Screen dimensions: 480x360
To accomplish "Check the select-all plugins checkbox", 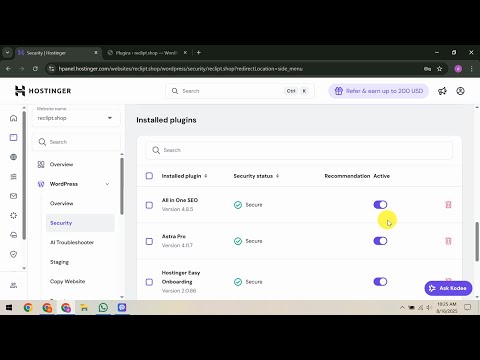I will tap(149, 176).
